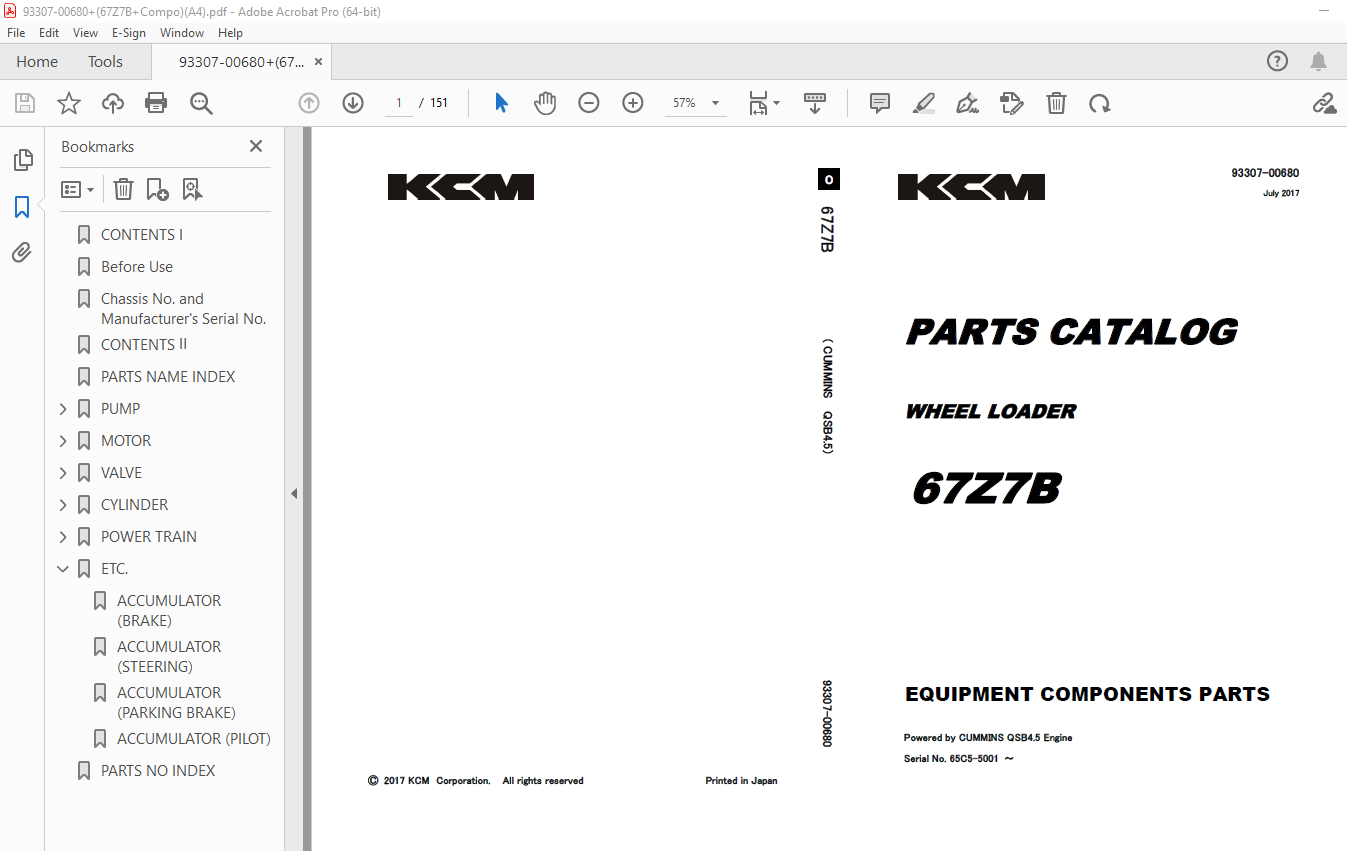Viewport: 1347px width, 851px height.
Task: Collapse the navigation pane with the divider arrow
Action: pyautogui.click(x=294, y=494)
